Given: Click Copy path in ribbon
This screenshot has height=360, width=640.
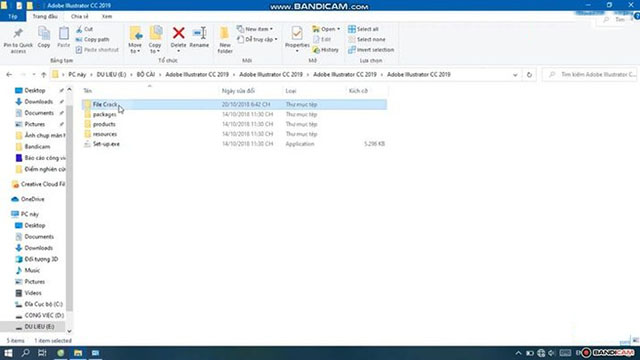Looking at the screenshot, I should 92,39.
